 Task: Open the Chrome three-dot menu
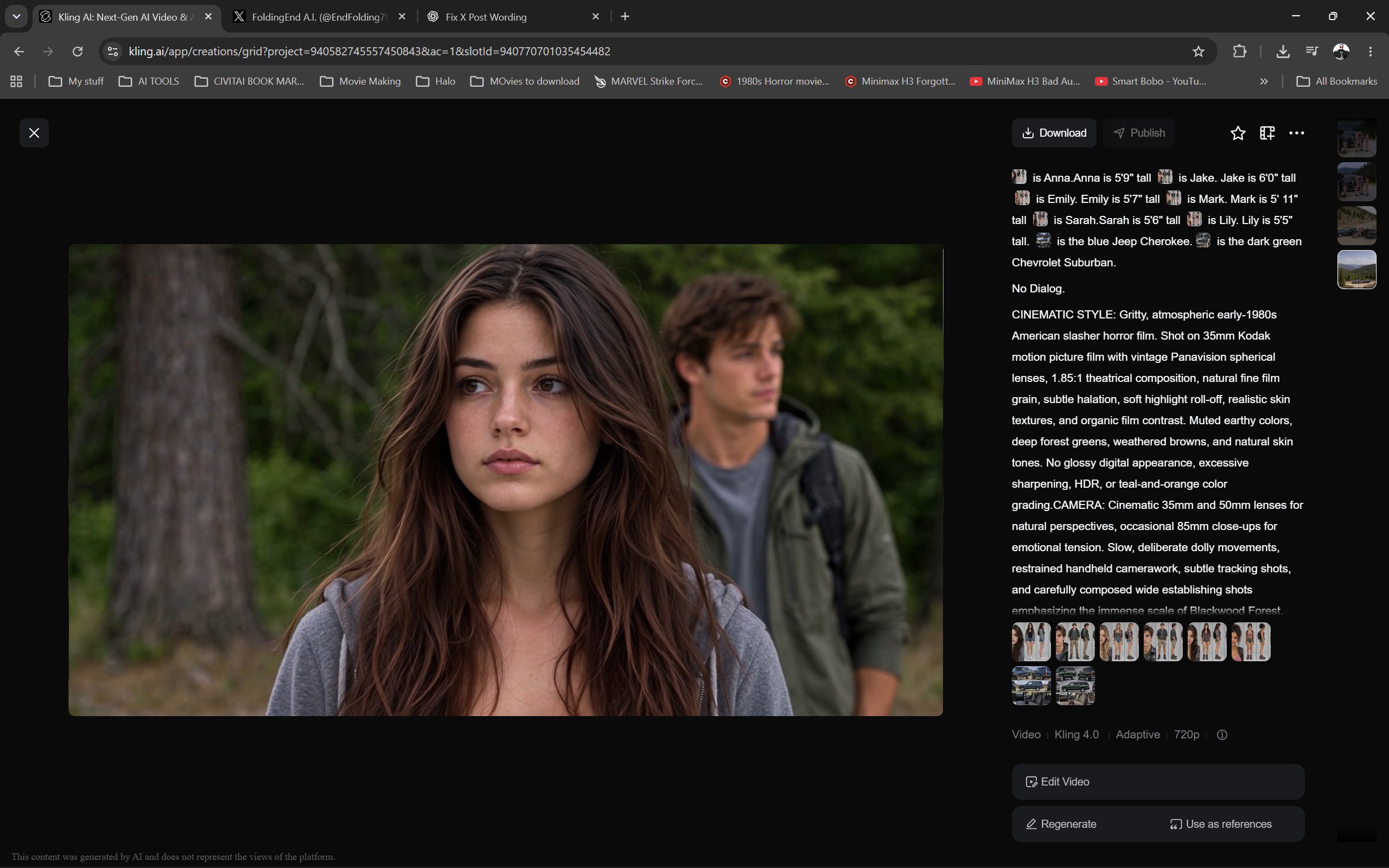pyautogui.click(x=1371, y=52)
